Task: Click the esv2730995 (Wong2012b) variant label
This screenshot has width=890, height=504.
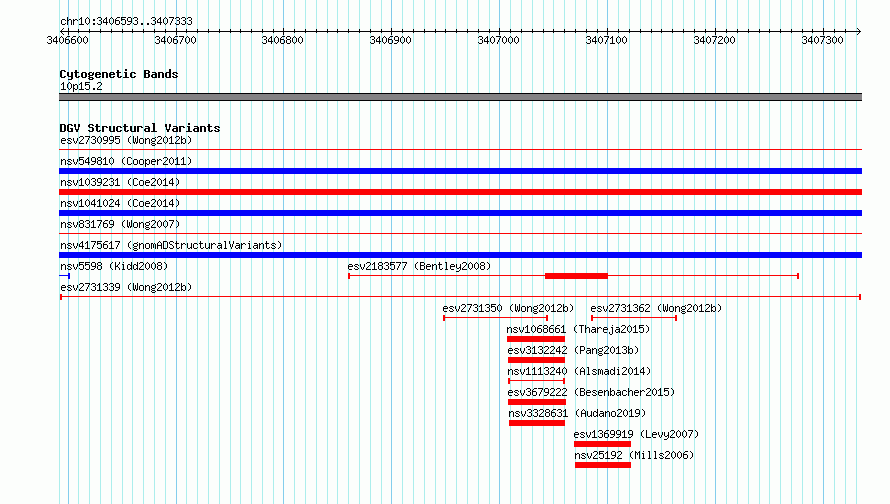Action: pyautogui.click(x=126, y=140)
